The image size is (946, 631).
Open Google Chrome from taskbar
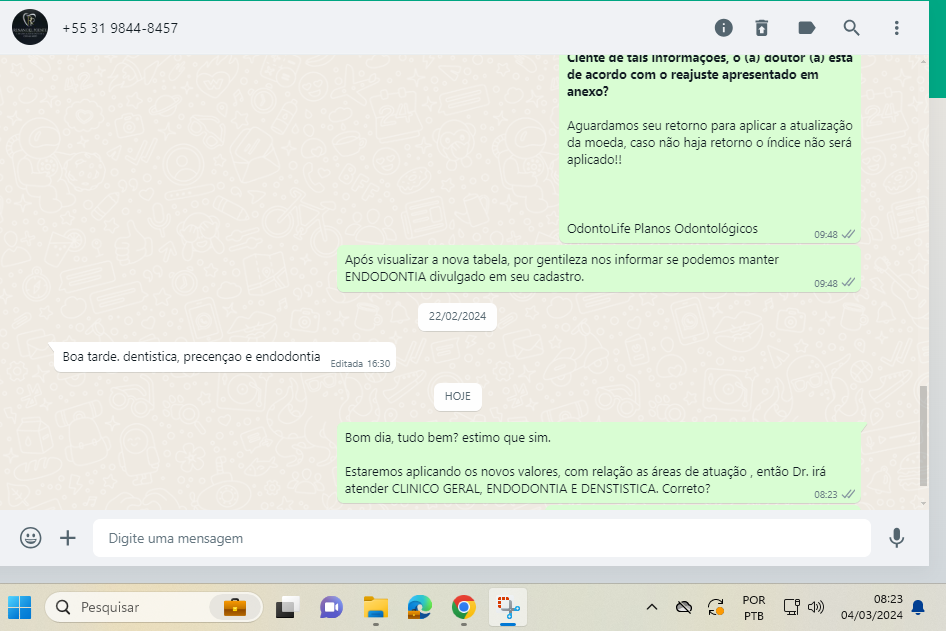click(463, 607)
